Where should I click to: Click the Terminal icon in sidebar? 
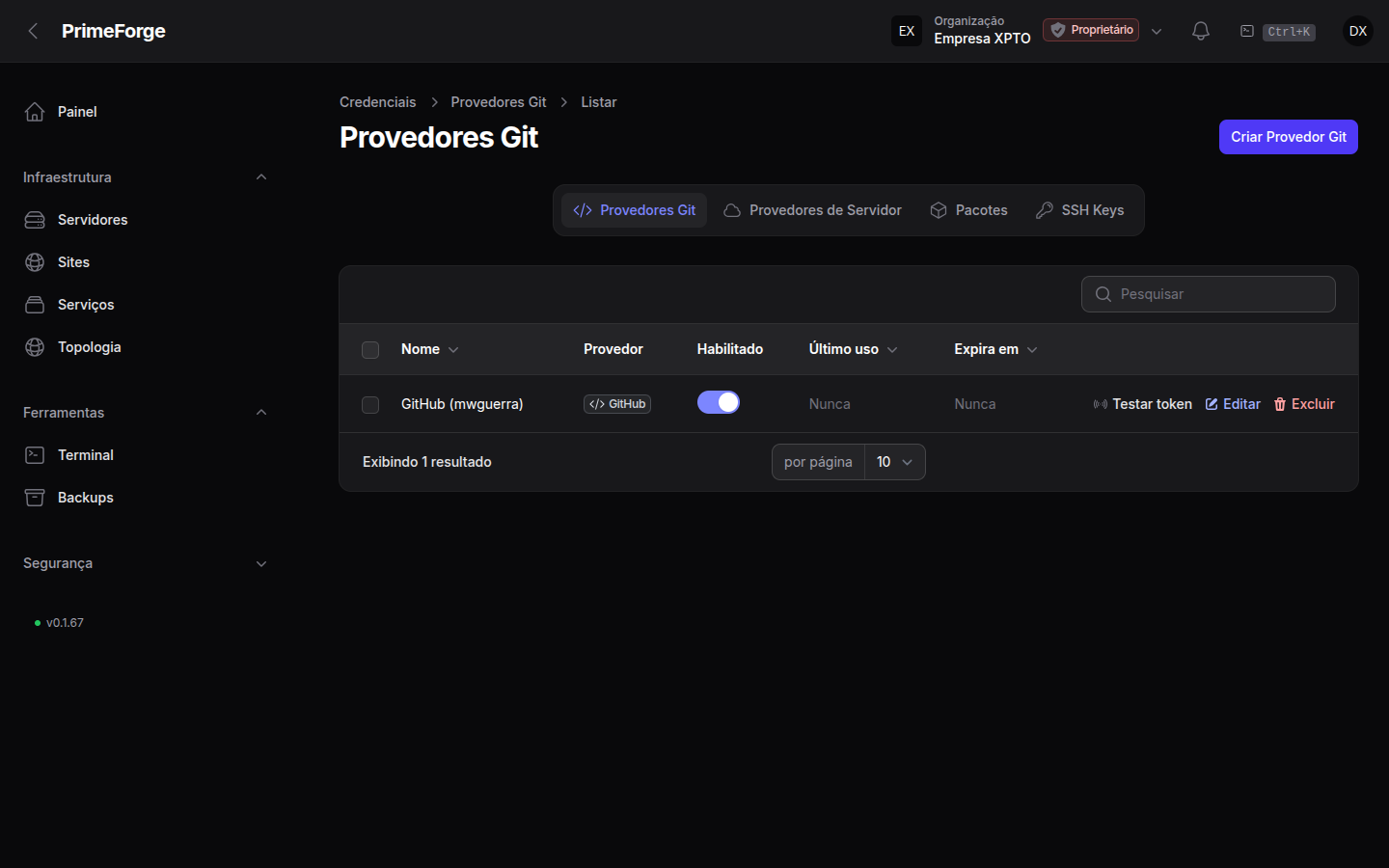(x=35, y=455)
